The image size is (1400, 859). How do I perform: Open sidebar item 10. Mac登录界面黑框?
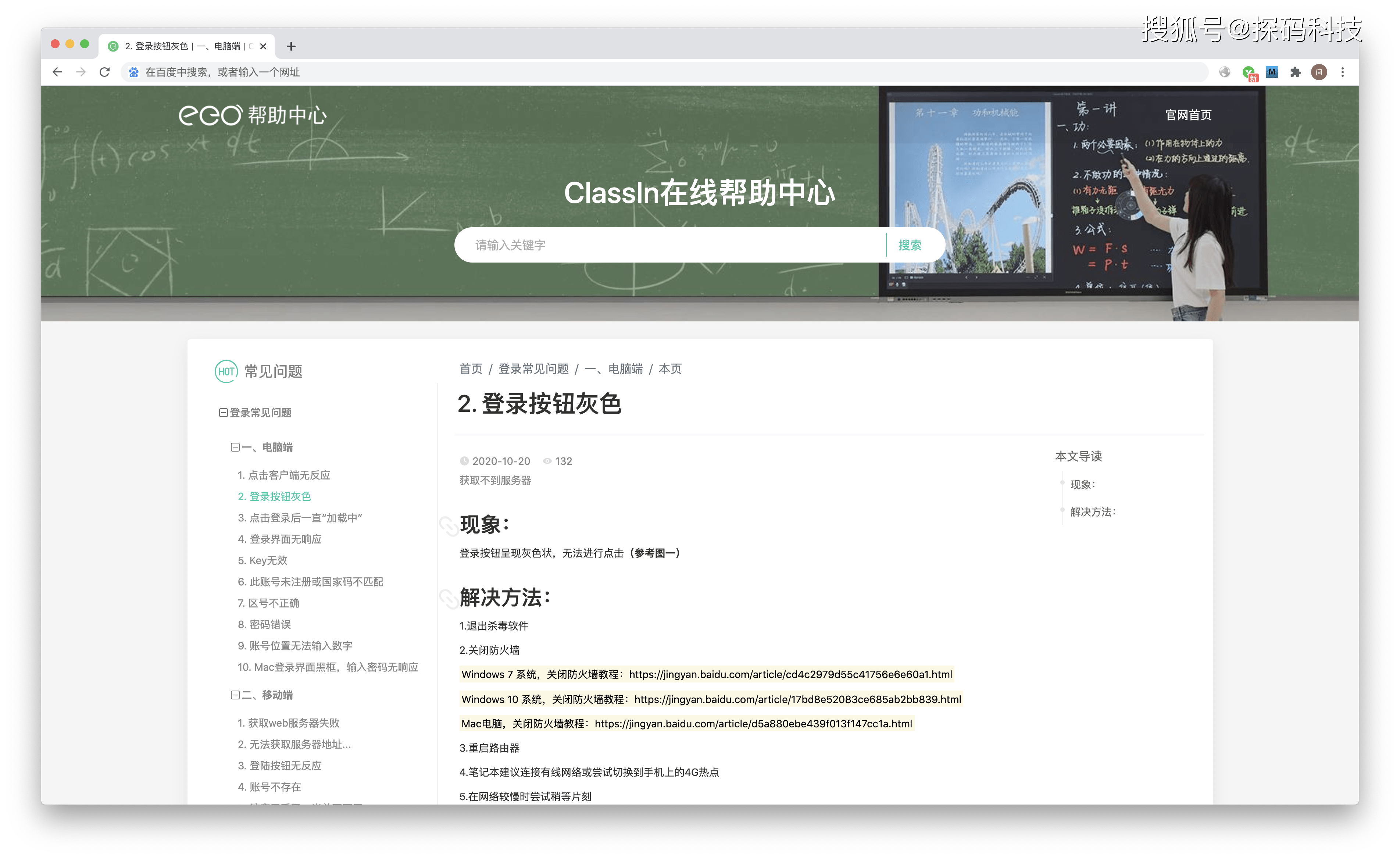tap(328, 667)
